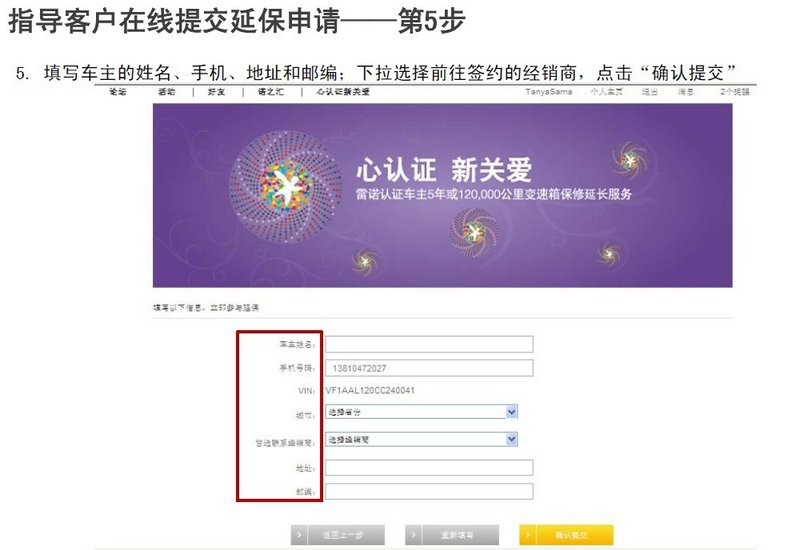Click the TanyaSama username link
Viewport: 800px width, 550px height.
pyautogui.click(x=549, y=92)
